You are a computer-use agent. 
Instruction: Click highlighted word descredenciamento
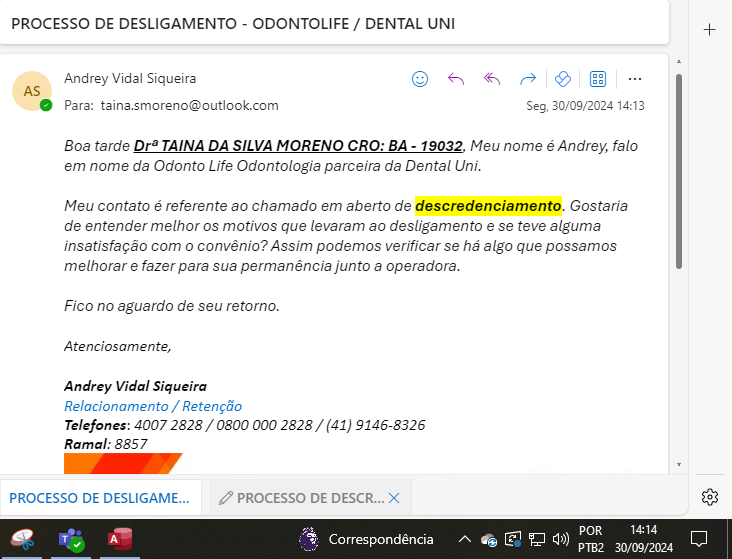click(x=488, y=206)
